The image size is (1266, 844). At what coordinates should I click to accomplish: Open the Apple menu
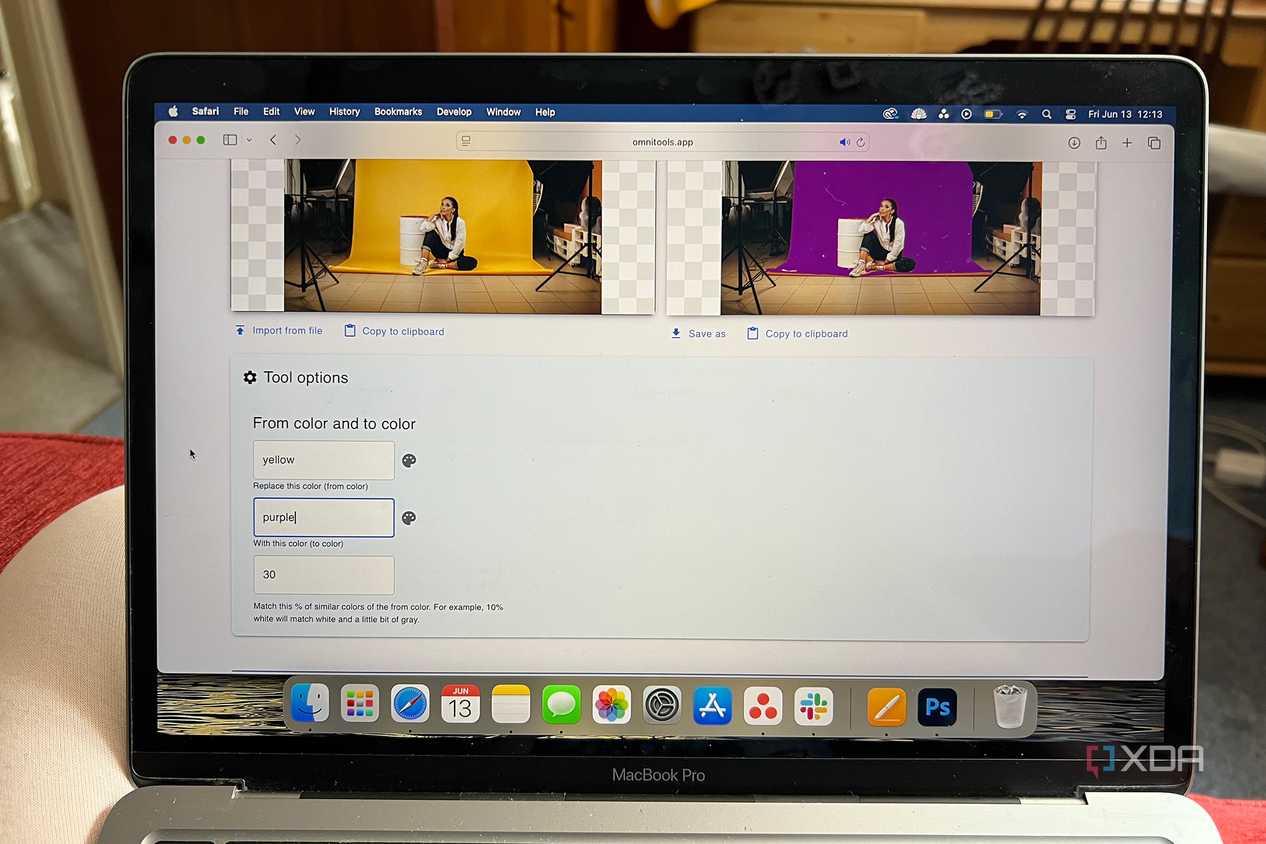(x=173, y=112)
